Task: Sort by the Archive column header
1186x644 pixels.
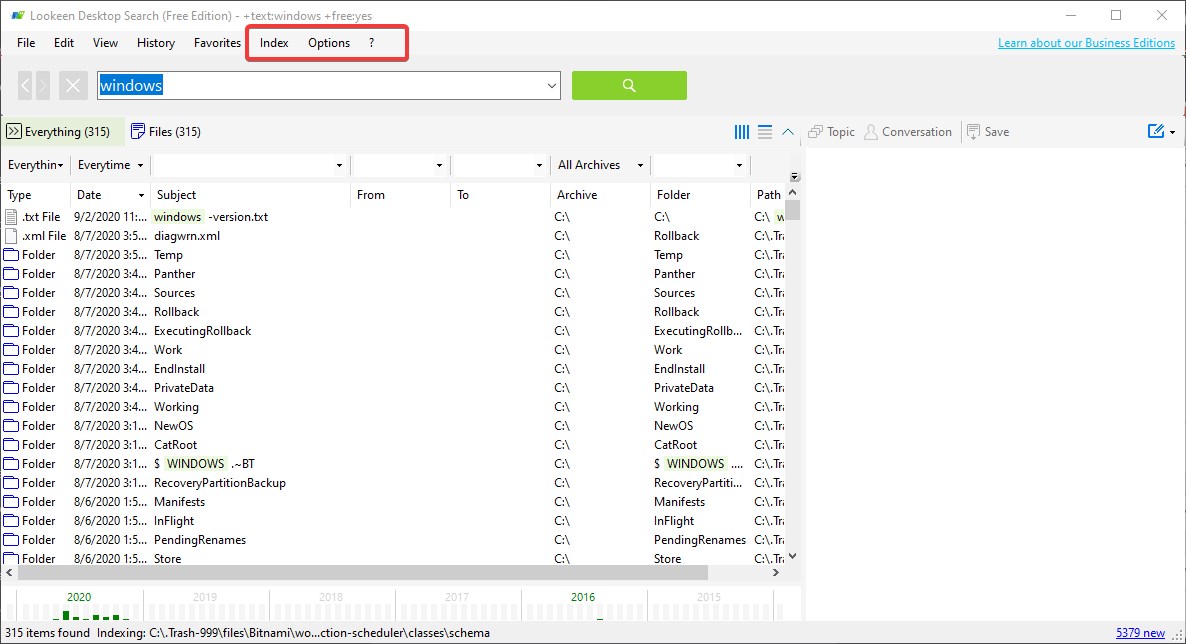Action: click(600, 194)
